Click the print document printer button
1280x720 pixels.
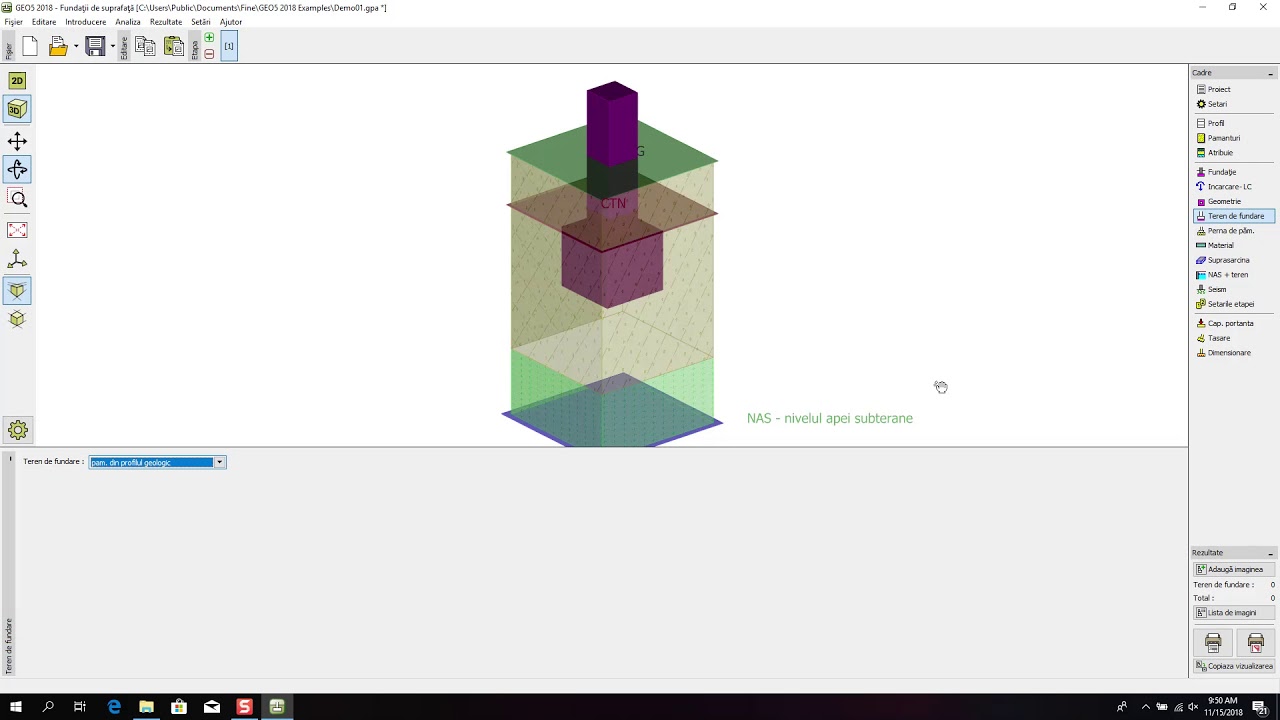pyautogui.click(x=1213, y=643)
